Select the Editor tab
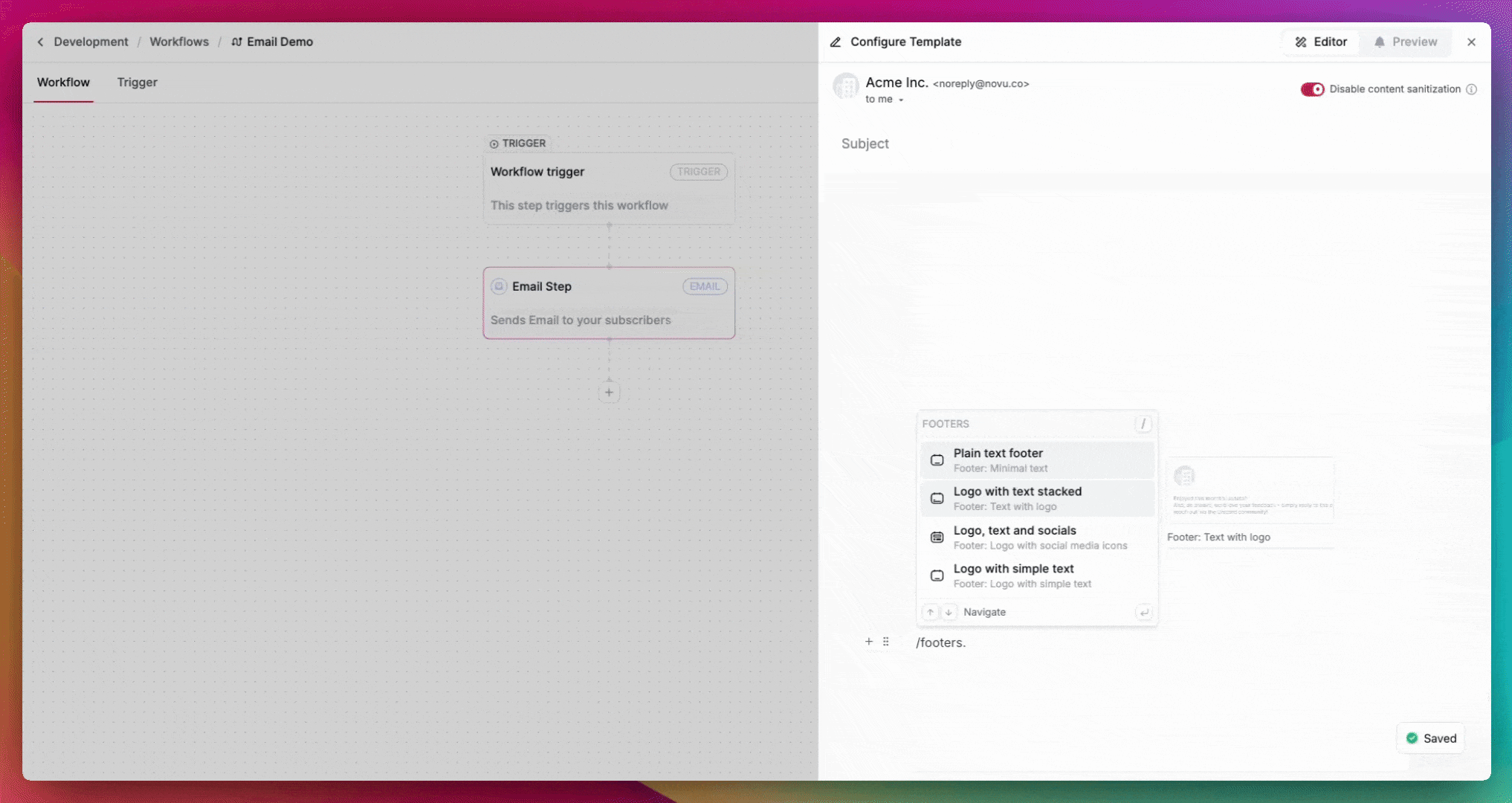The width and height of the screenshot is (1512, 803). click(x=1321, y=42)
